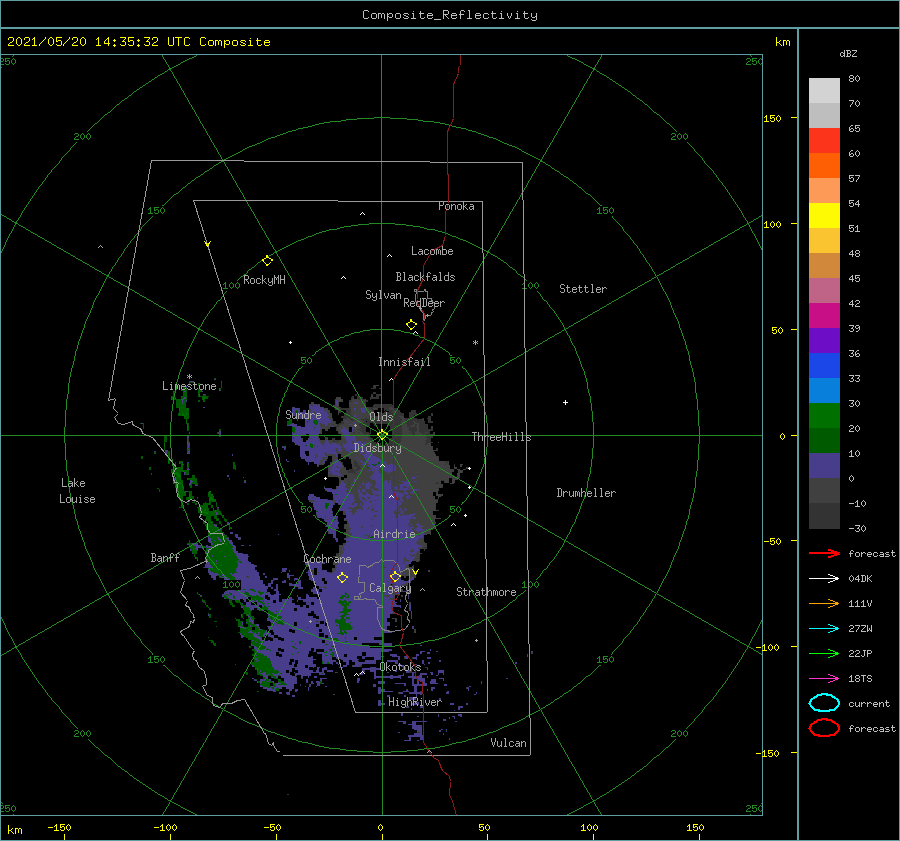Click the Olds city label

pyautogui.click(x=381, y=417)
